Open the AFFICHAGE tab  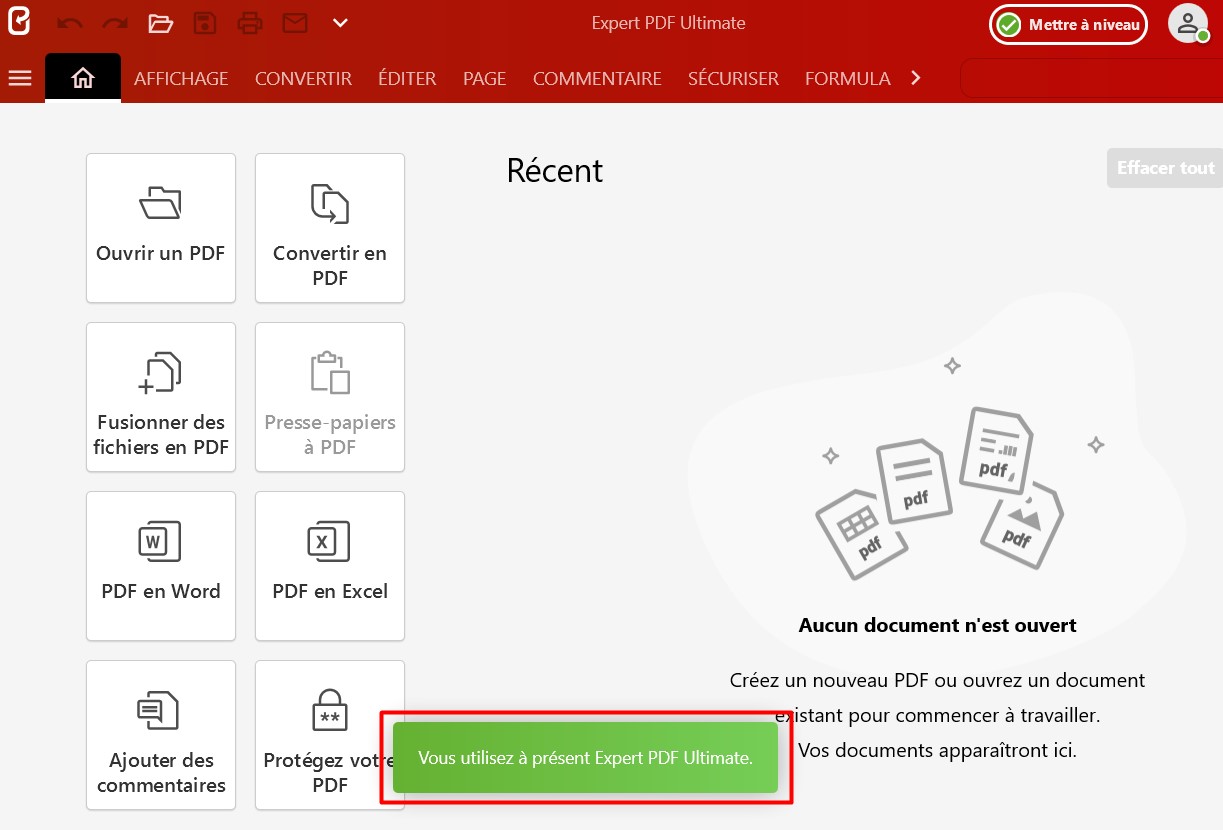click(181, 78)
